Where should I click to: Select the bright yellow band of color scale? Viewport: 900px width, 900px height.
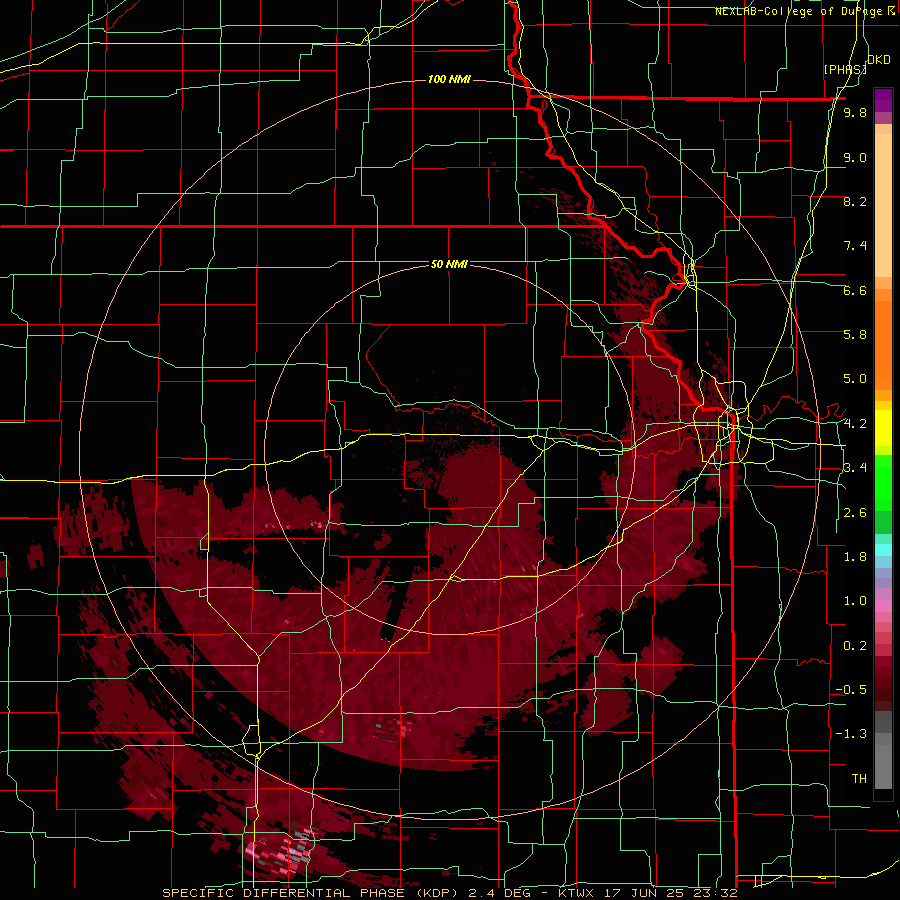point(883,428)
